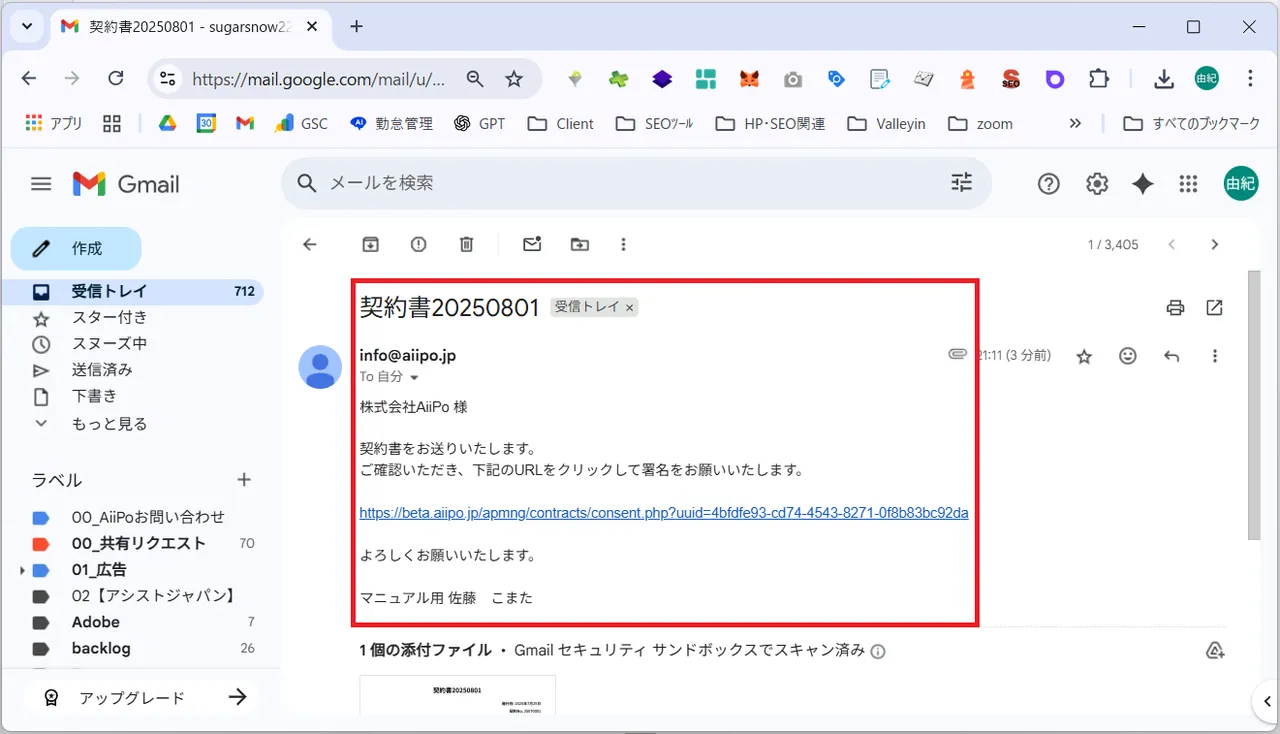Image resolution: width=1280 pixels, height=734 pixels.
Task: Go back to the inbox list
Action: [x=310, y=244]
